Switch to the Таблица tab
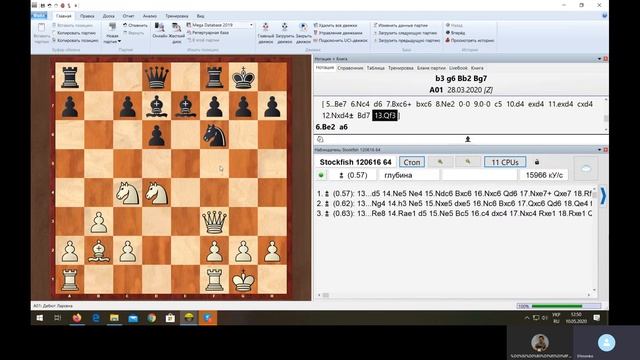Viewport: 640px width, 360px height. pos(376,68)
